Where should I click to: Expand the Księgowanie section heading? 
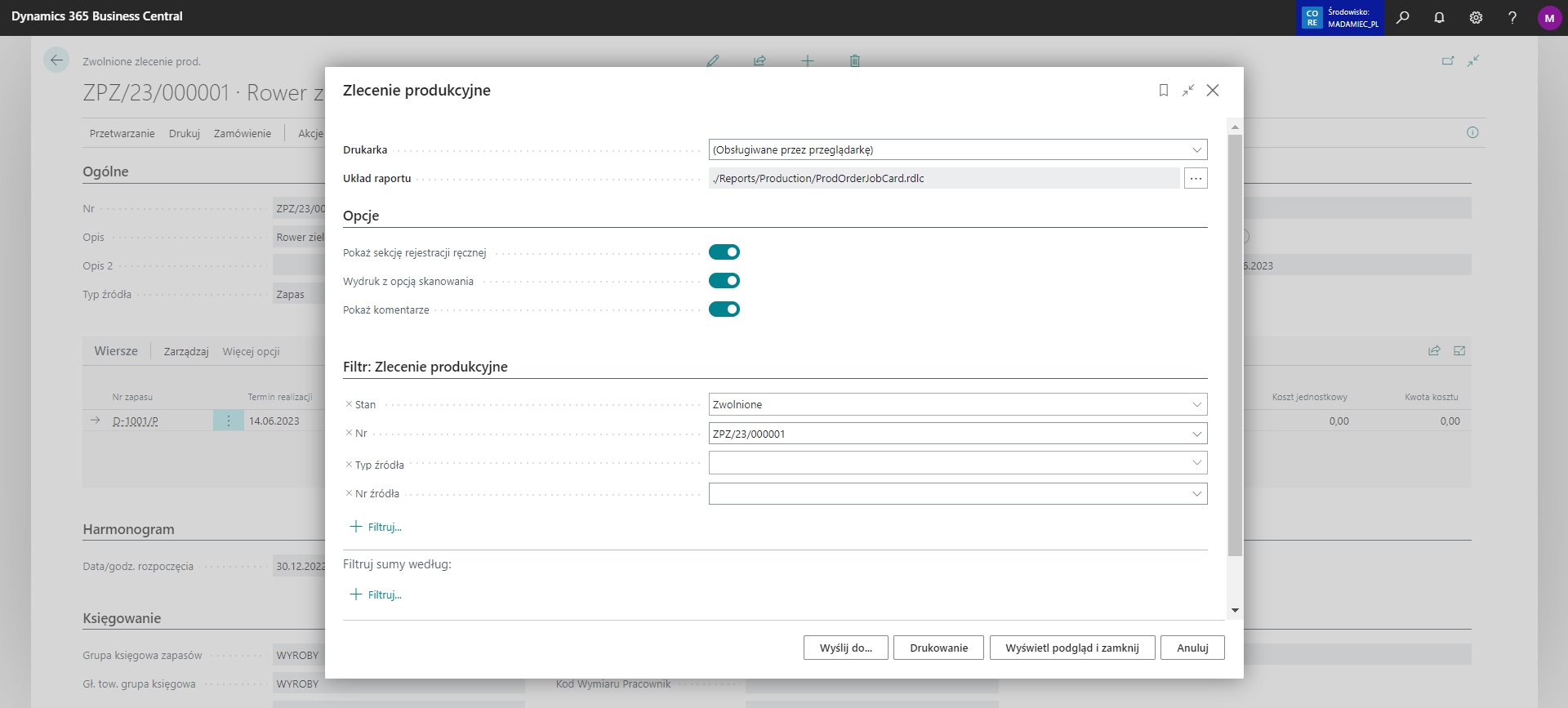point(122,618)
